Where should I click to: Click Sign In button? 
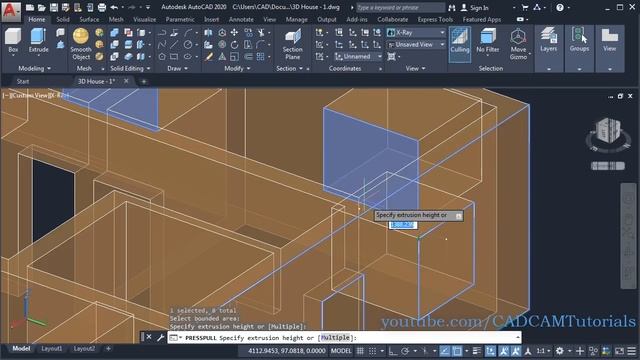[x=474, y=7]
